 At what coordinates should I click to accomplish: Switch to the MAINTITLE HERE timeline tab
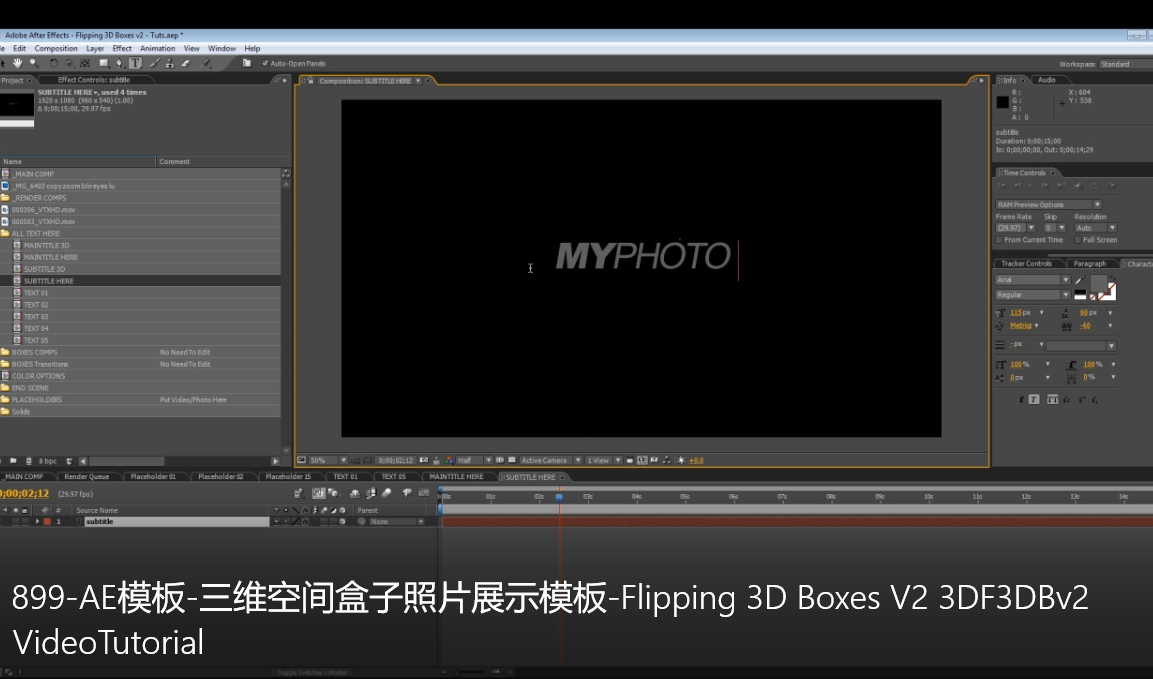(456, 477)
